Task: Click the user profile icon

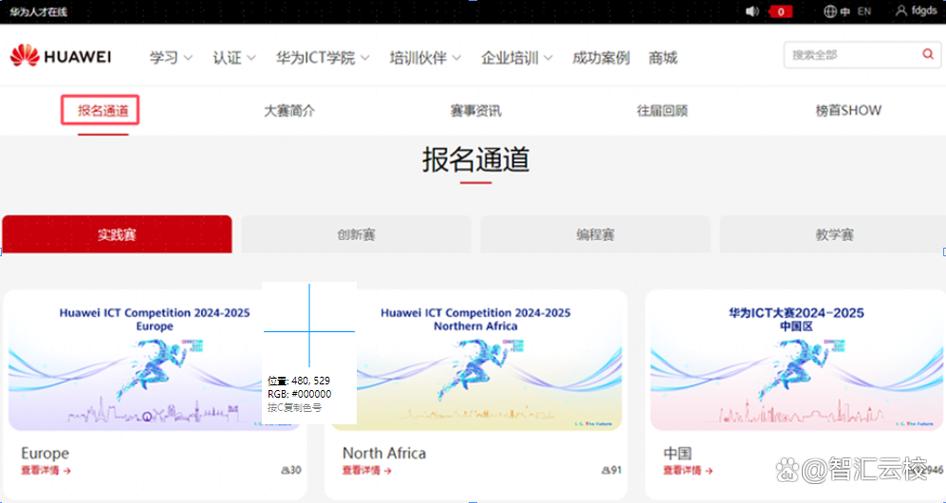Action: 901,11
